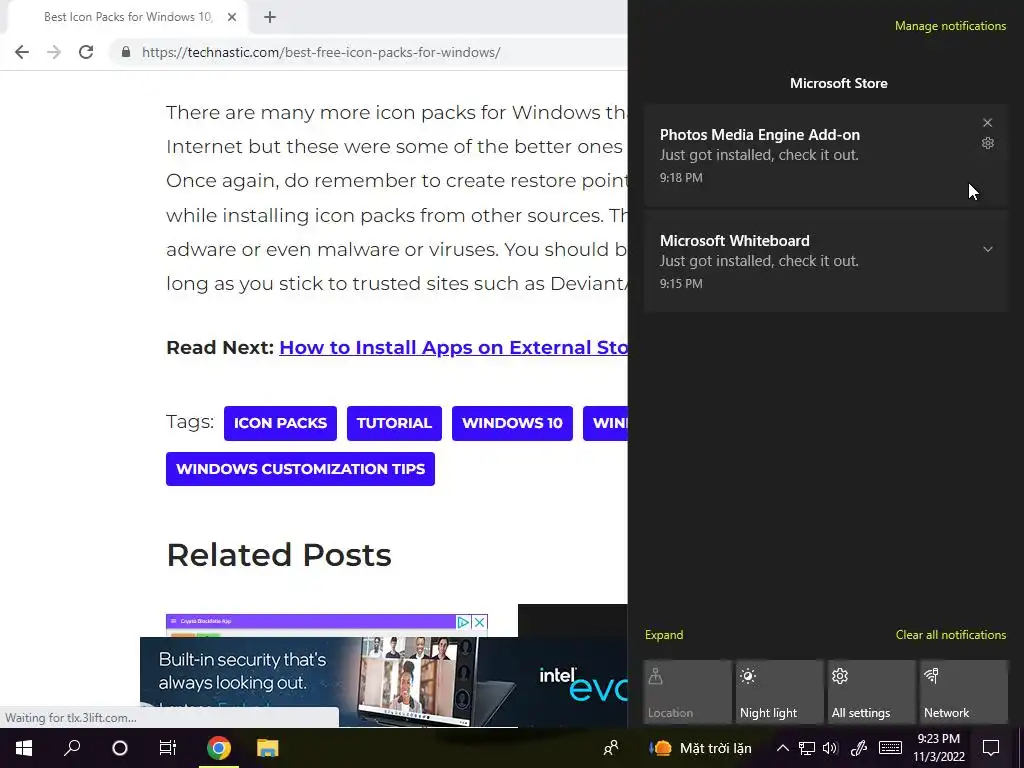Image resolution: width=1024 pixels, height=768 pixels.
Task: Click the forward navigation arrow
Action: point(54,52)
